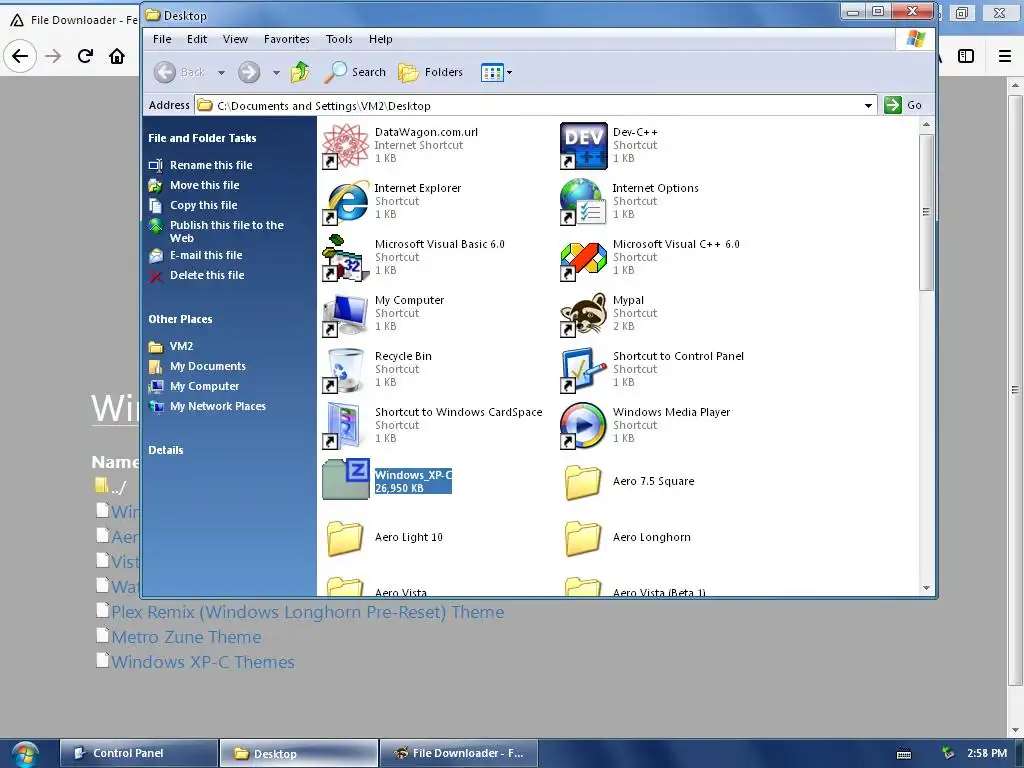Select the Recycle Bin shortcut icon
1024x768 pixels.
345,370
